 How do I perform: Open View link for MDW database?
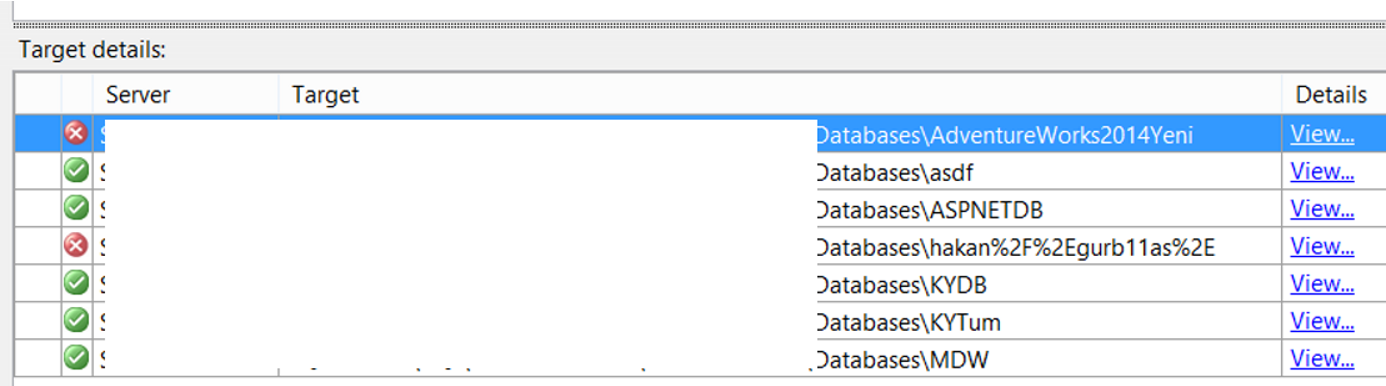click(1322, 359)
